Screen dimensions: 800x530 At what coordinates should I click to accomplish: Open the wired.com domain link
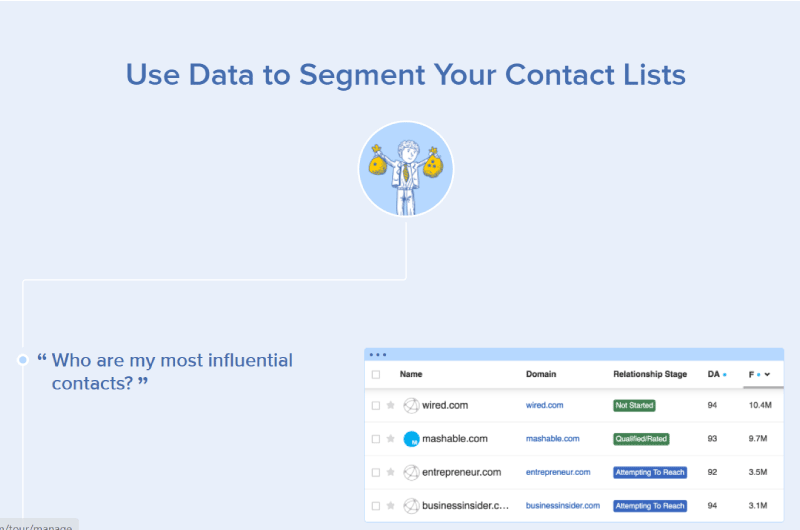tap(544, 405)
